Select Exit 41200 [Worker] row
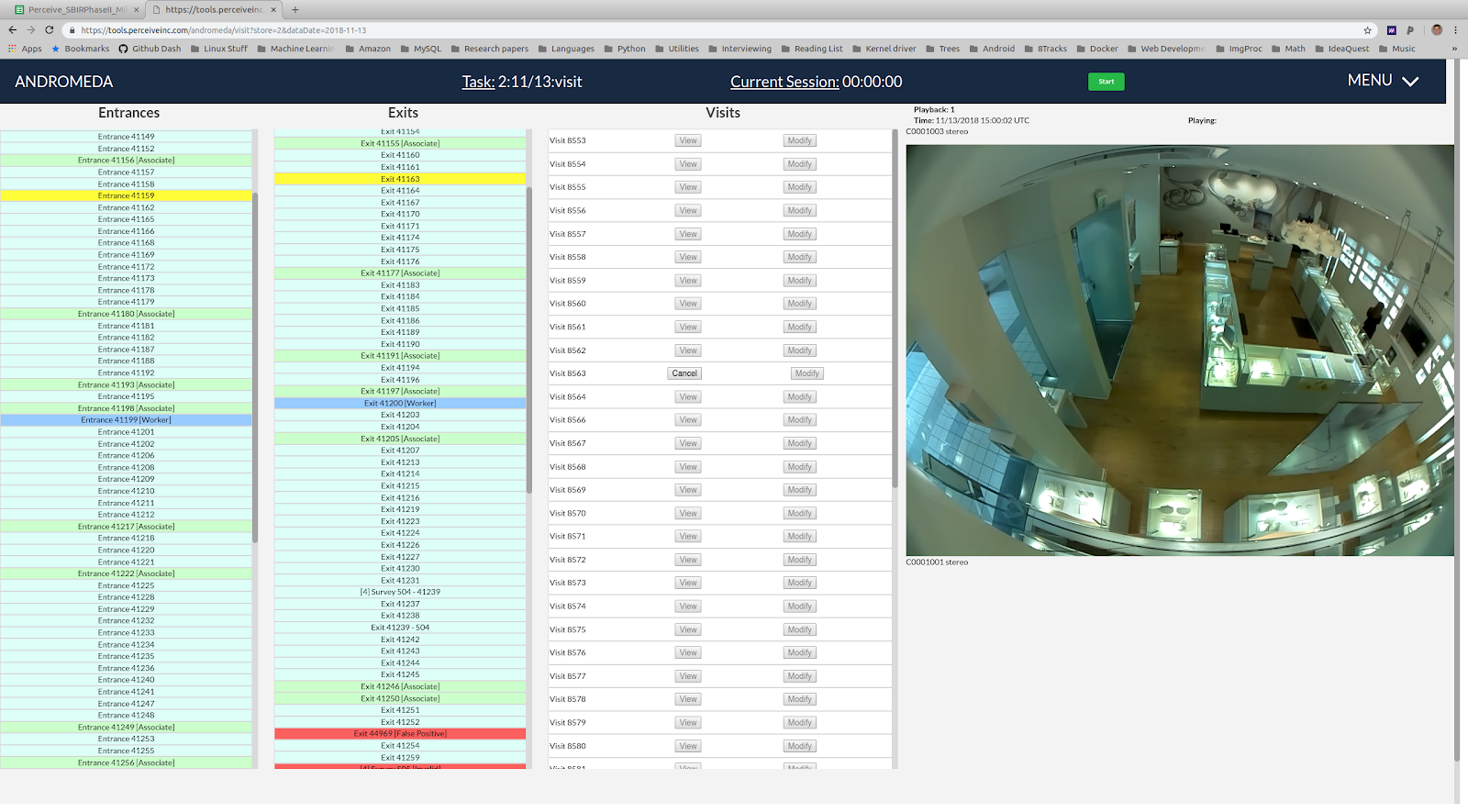The width and height of the screenshot is (1468, 812). (400, 403)
